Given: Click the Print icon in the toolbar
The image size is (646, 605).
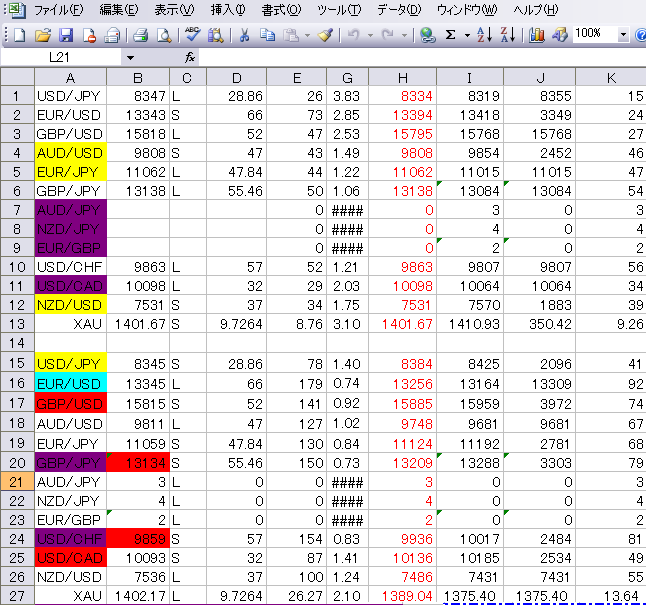Looking at the screenshot, I should [x=140, y=35].
